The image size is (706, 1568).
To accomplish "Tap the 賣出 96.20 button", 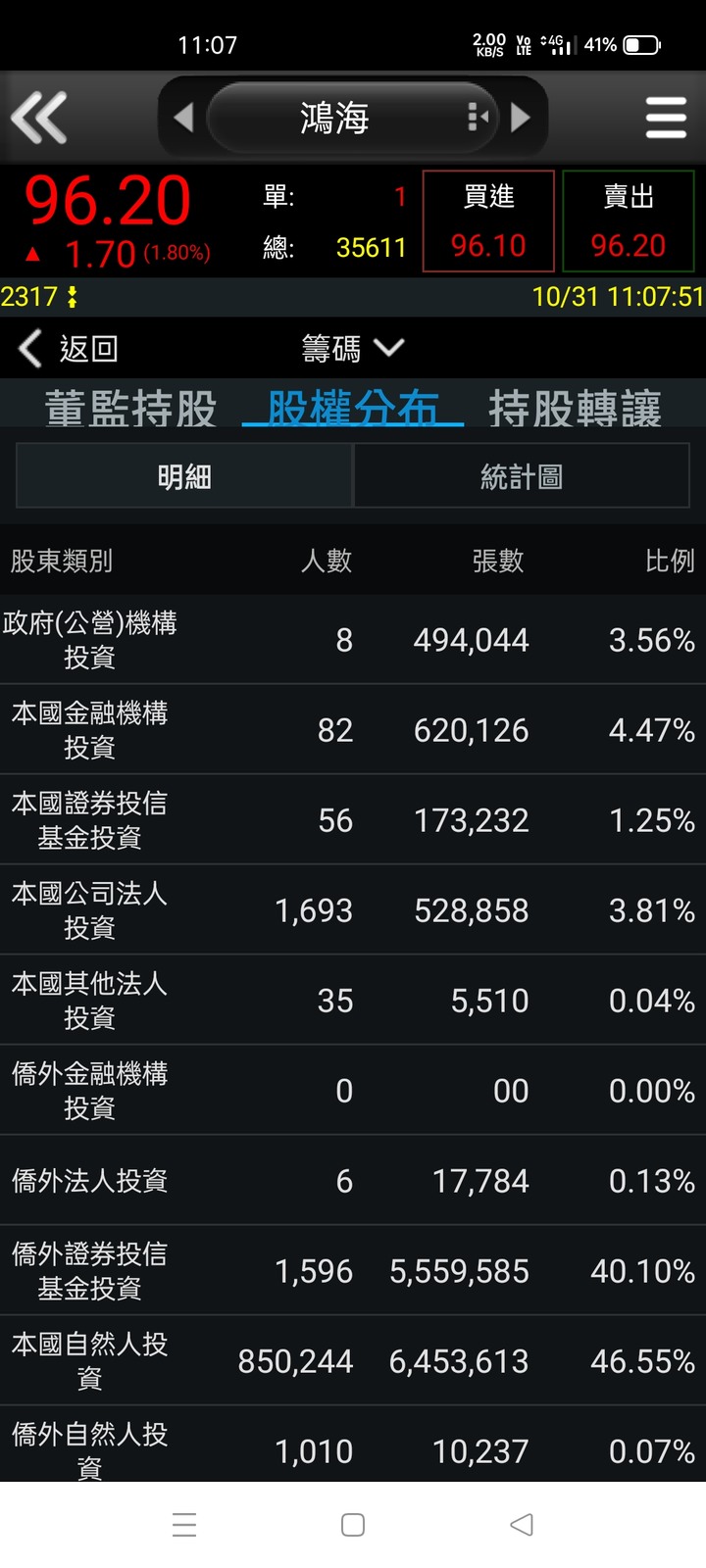I will 629,221.
